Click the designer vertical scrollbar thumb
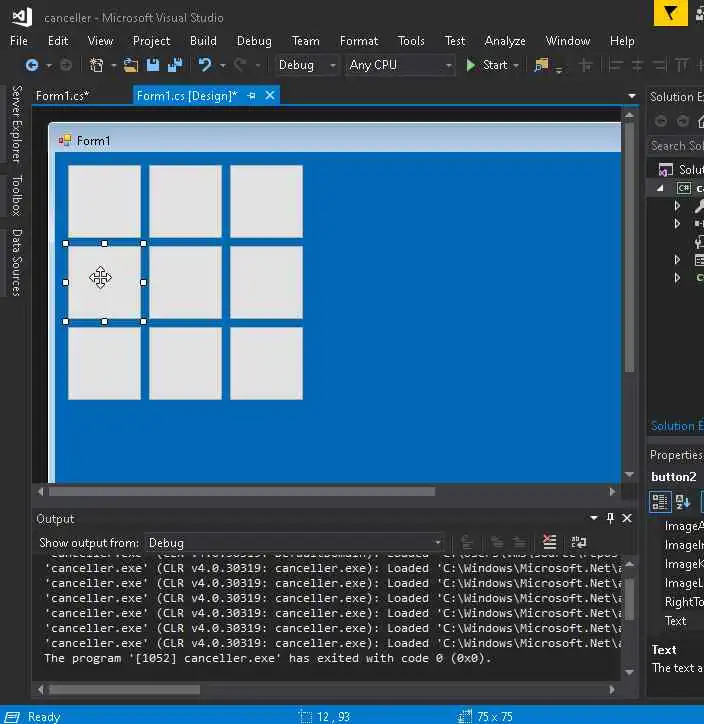704x724 pixels. pos(629,247)
